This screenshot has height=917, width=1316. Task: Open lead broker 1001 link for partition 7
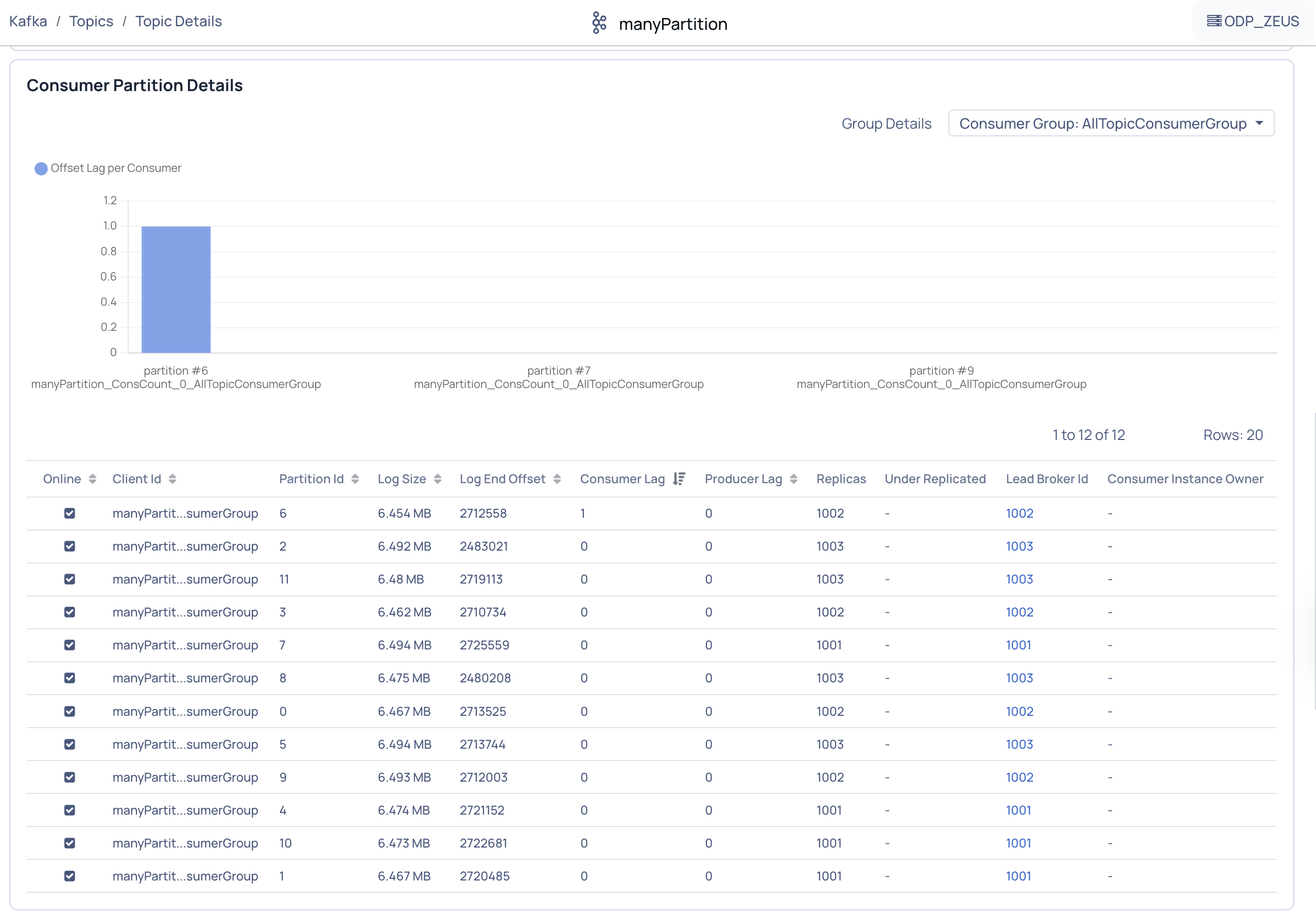(x=1018, y=645)
